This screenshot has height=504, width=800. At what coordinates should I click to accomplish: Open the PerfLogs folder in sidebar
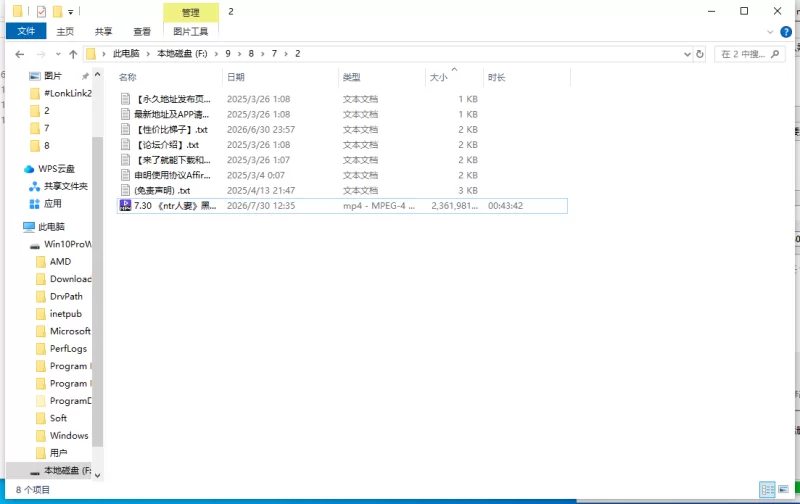click(x=68, y=348)
